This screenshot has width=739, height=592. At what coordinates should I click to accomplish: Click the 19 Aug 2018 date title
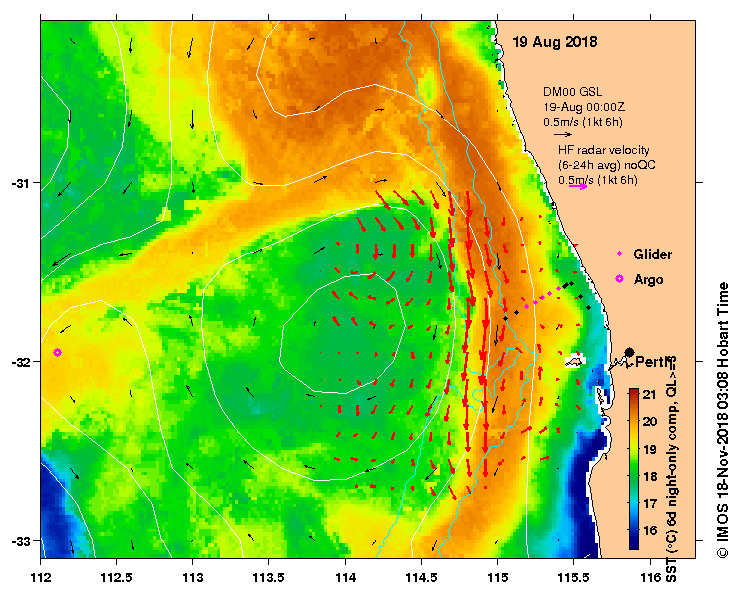click(555, 42)
